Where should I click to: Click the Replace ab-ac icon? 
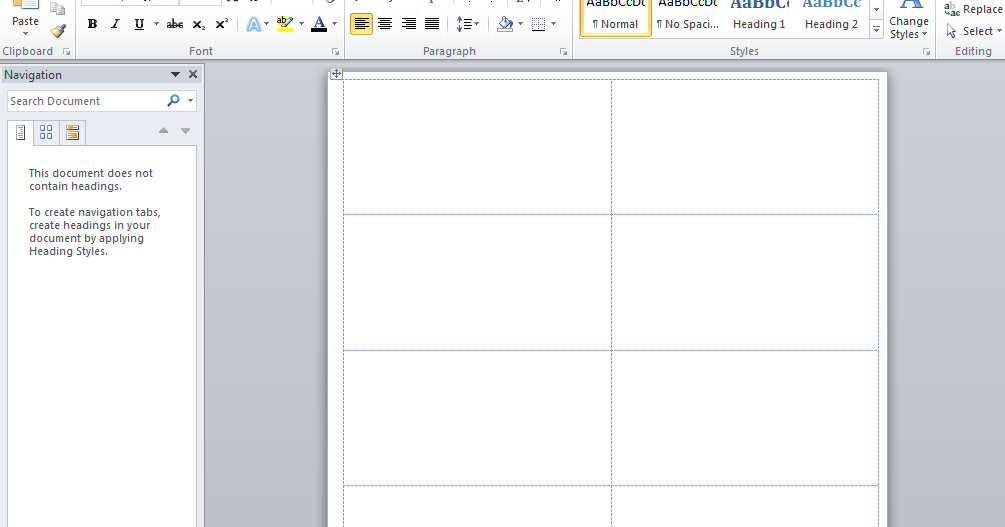coord(952,9)
